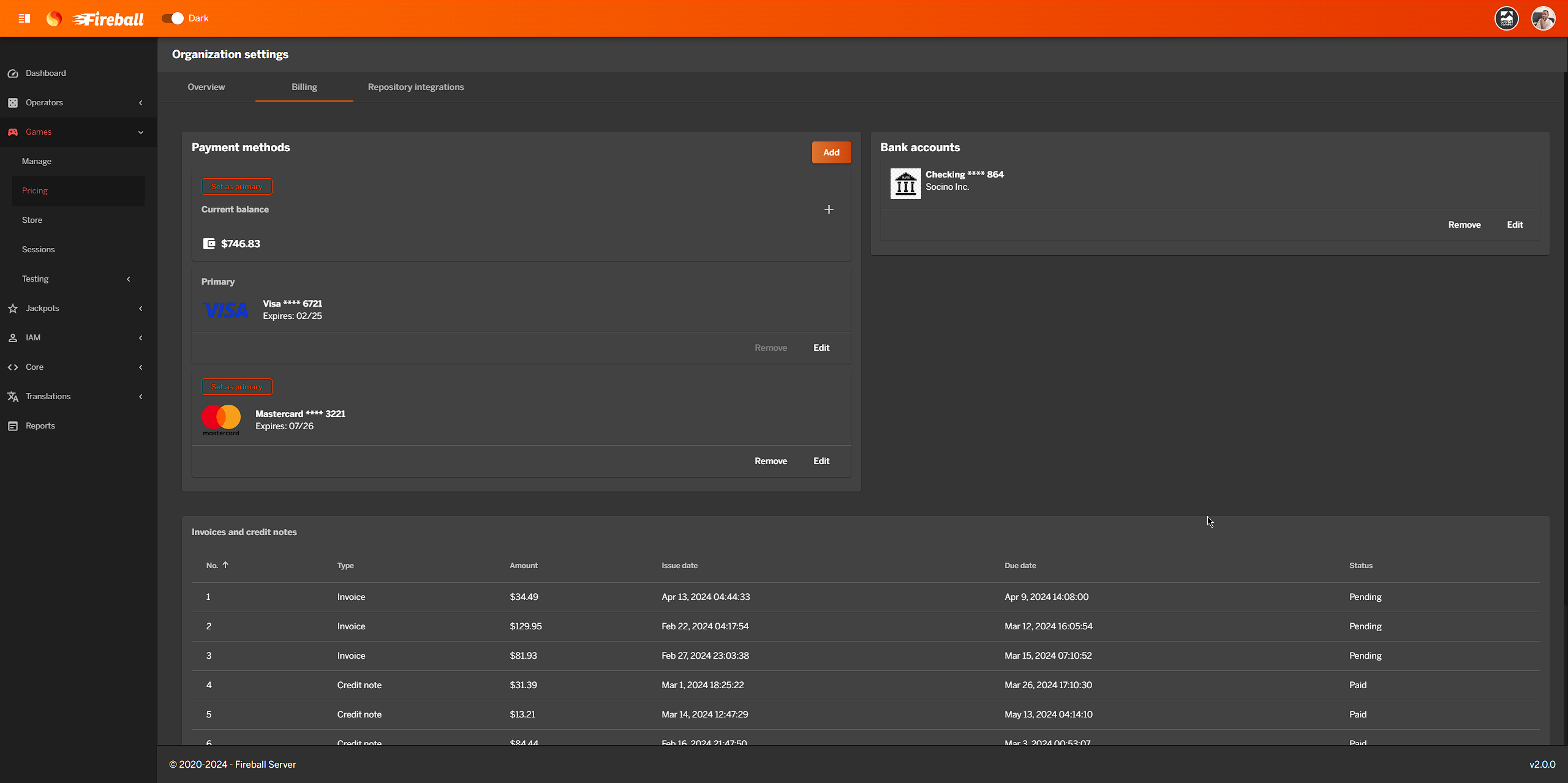Click the plus icon beside Current balance

[829, 209]
